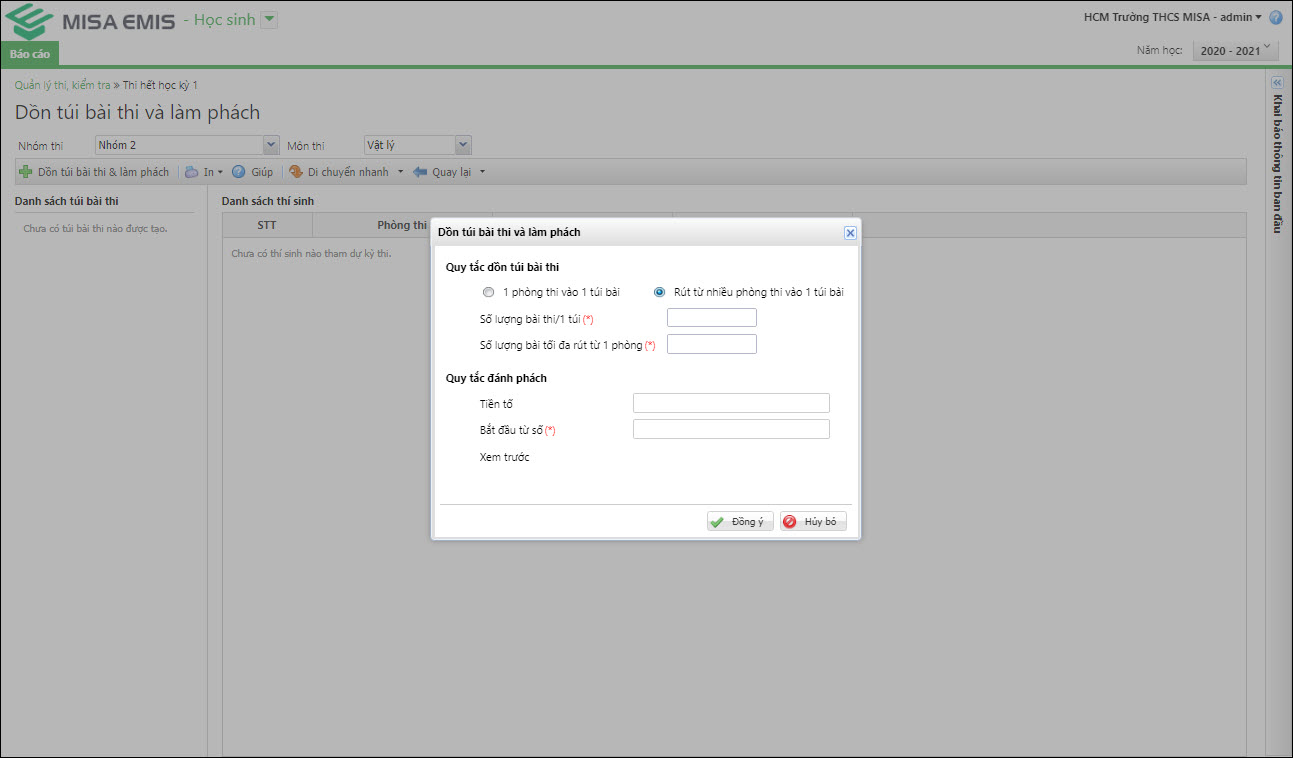
Task: Click the Vật lý value in Môn thi box
Action: (x=409, y=145)
